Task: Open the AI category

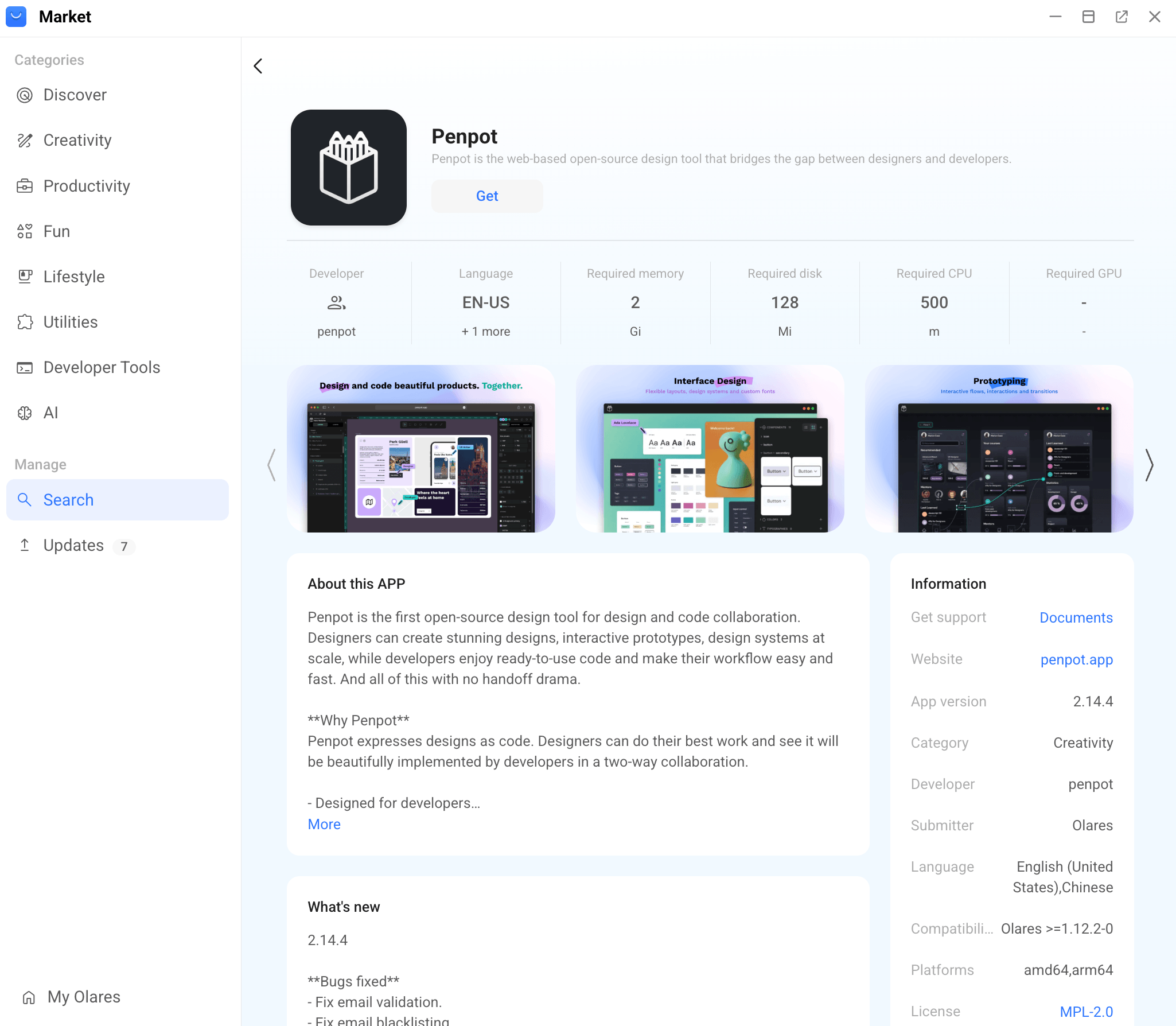Action: tap(118, 413)
